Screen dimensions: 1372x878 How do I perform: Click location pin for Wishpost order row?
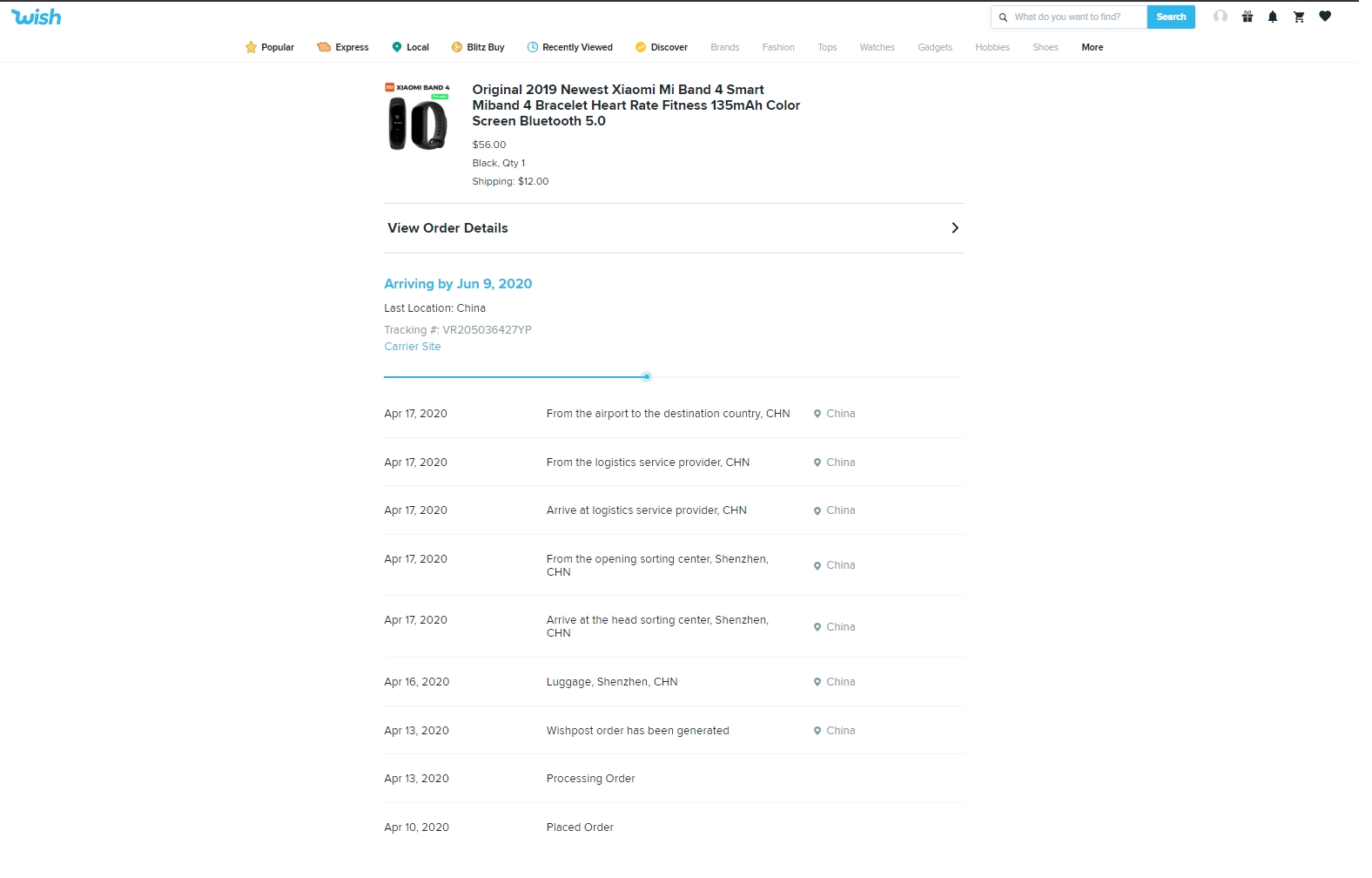(x=817, y=731)
